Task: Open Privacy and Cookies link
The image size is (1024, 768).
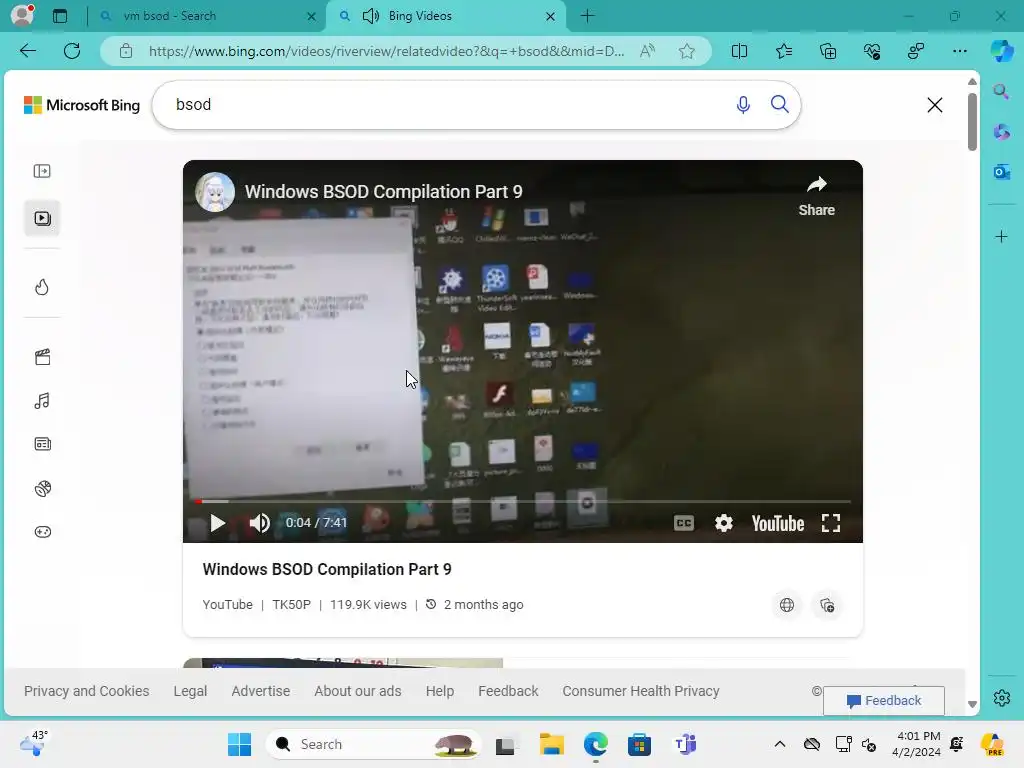Action: pyautogui.click(x=86, y=691)
